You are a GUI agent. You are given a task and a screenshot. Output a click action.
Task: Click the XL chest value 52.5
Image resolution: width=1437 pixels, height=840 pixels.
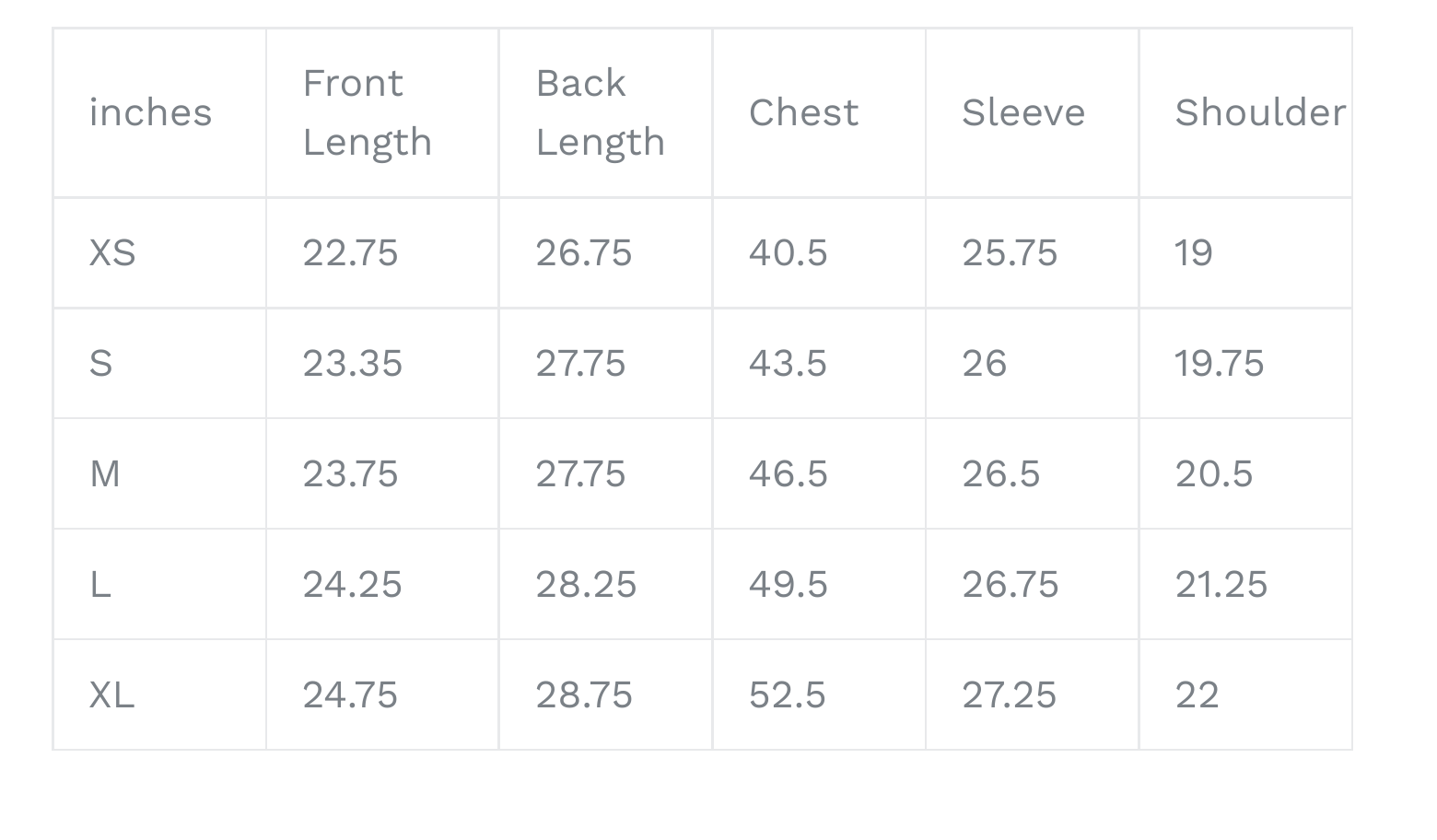[788, 694]
